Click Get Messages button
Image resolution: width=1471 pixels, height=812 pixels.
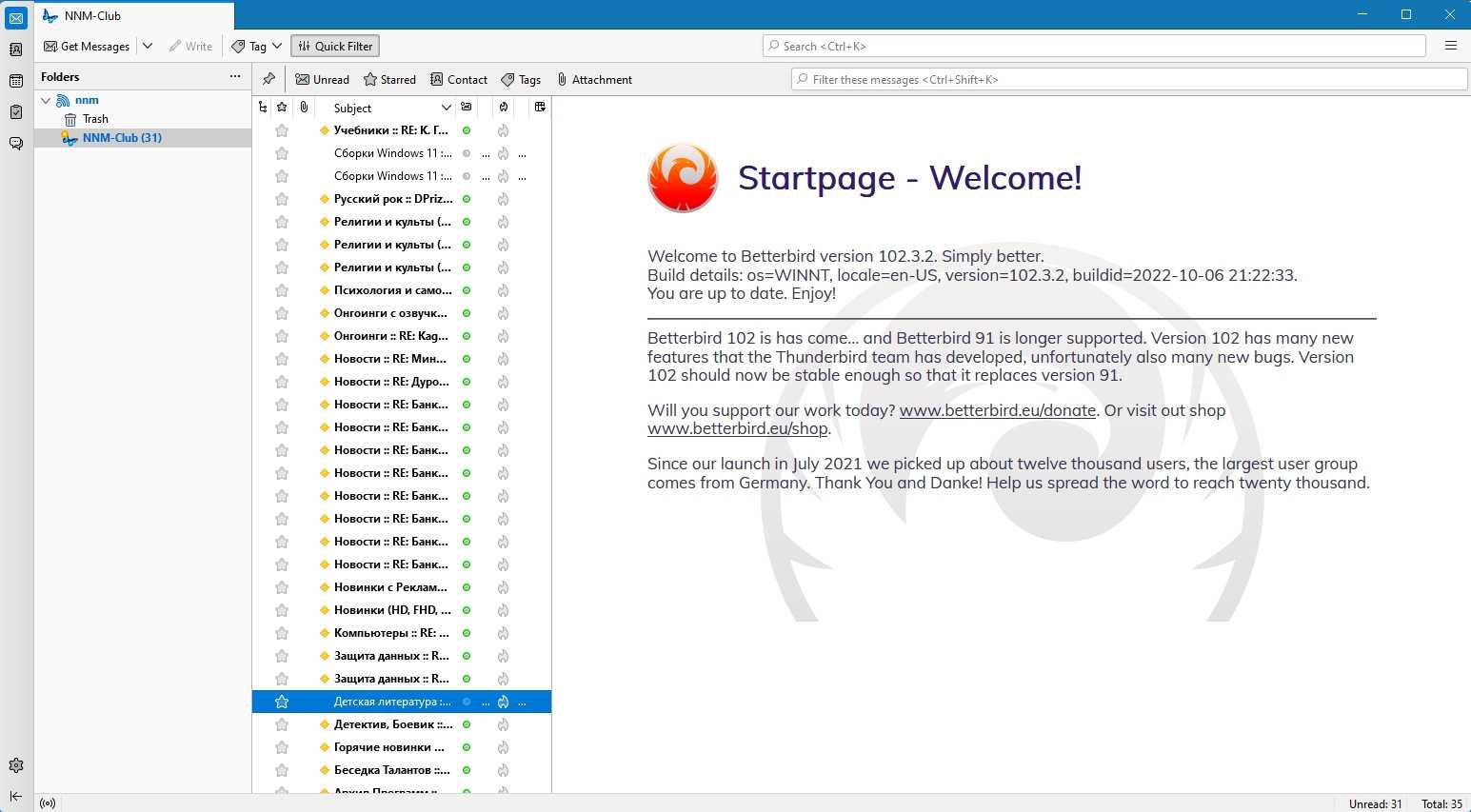[x=87, y=46]
